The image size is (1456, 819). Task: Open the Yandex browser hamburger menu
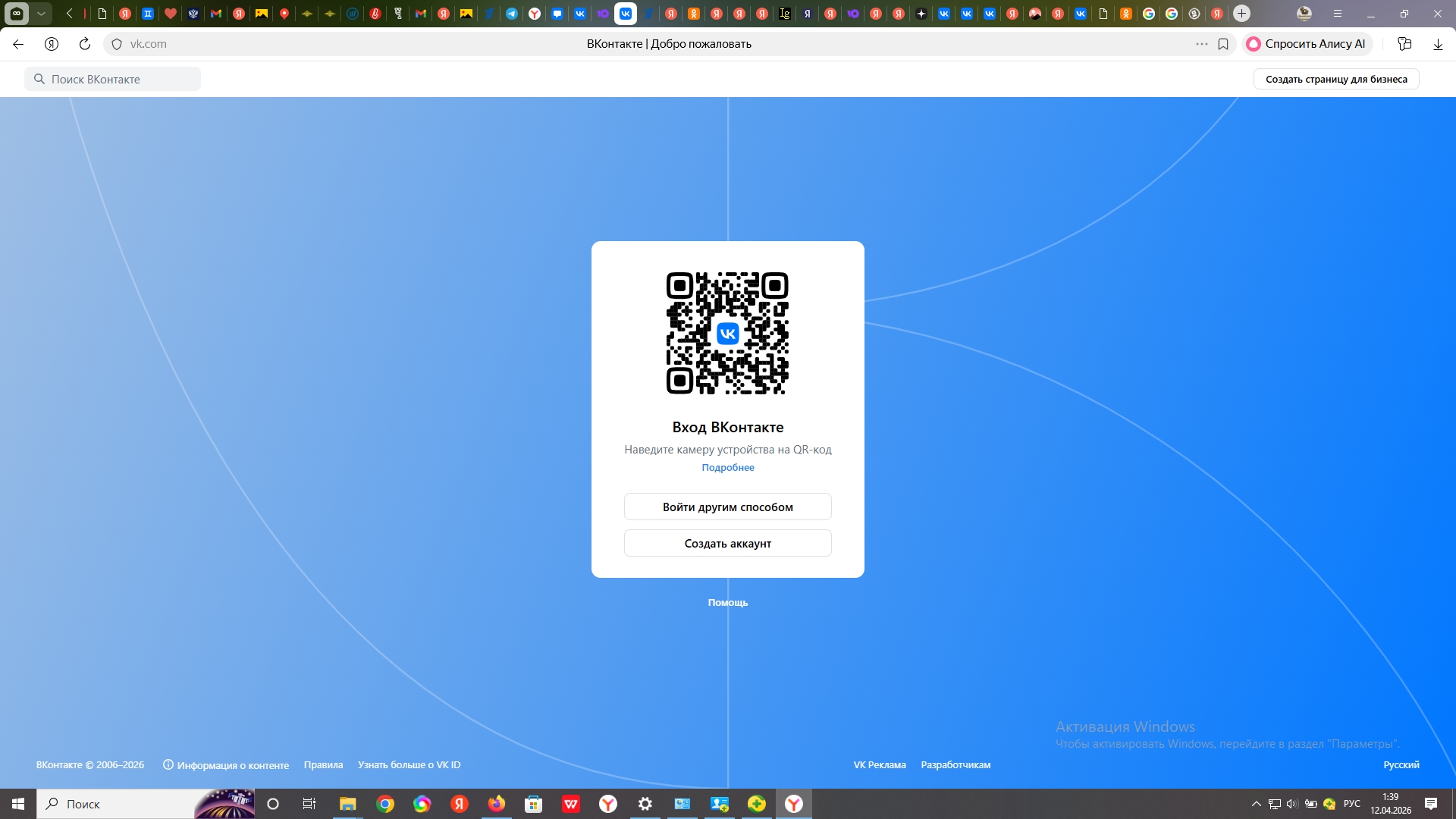[x=1338, y=14]
